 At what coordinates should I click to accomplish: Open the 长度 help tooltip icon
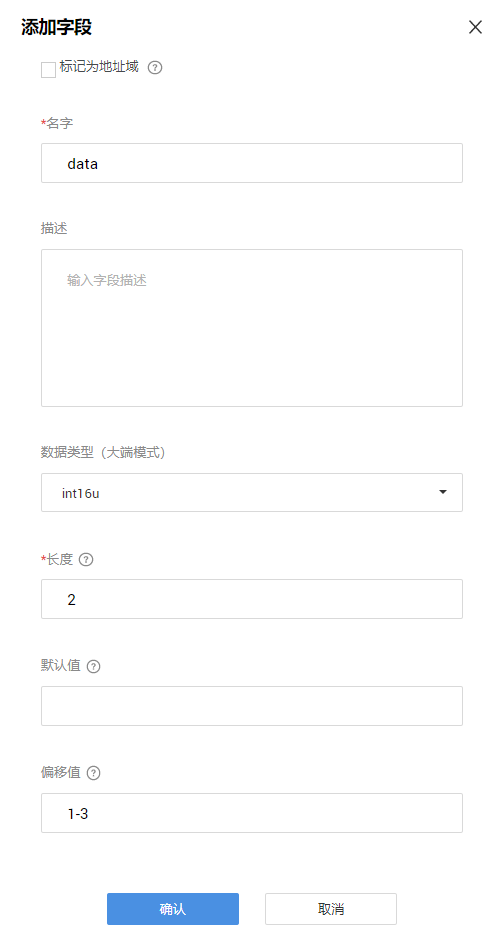coord(86,560)
